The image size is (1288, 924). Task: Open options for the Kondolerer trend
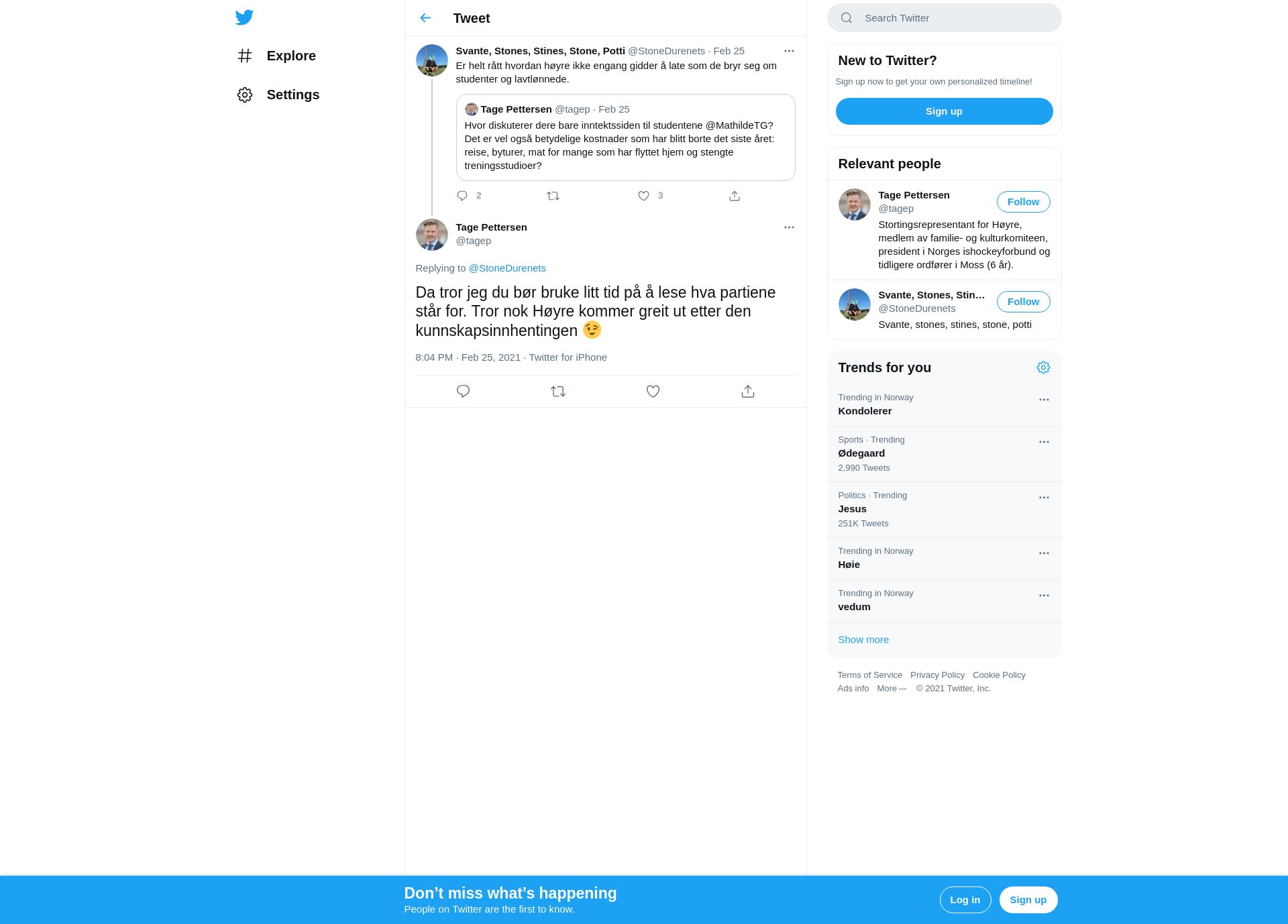(1044, 400)
